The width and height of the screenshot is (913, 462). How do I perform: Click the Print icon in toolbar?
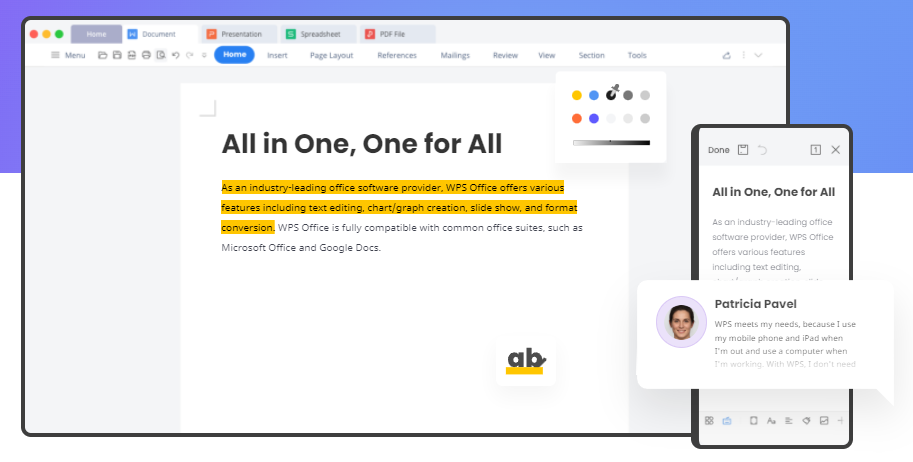146,55
